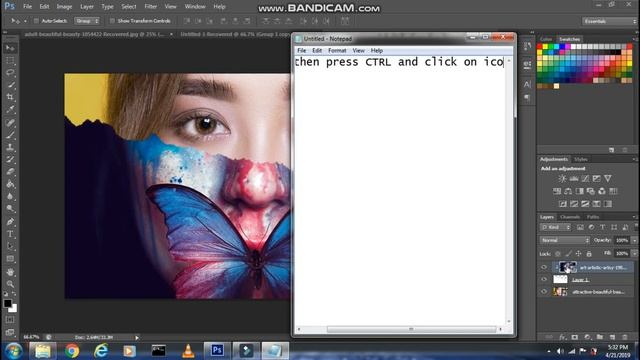Open the tool preset picker arrow
Screen dimensions: 640x360
click(25, 21)
